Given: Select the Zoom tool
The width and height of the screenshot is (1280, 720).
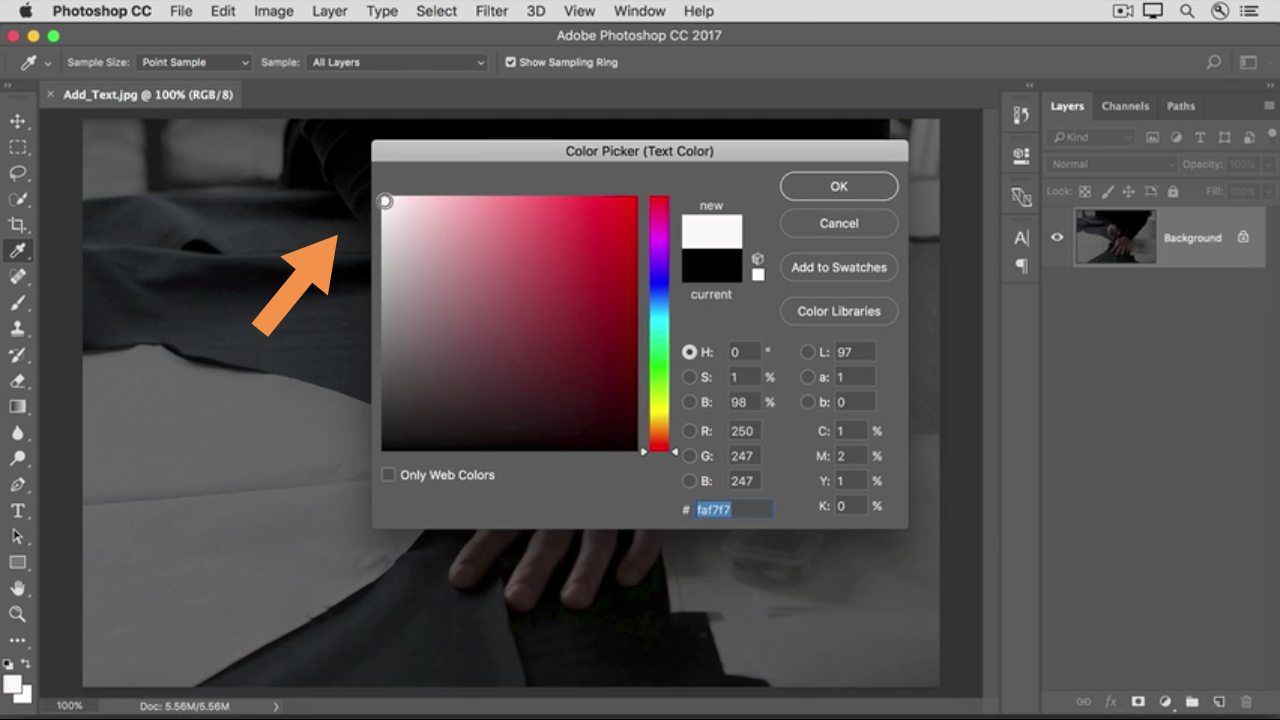Looking at the screenshot, I should (18, 614).
